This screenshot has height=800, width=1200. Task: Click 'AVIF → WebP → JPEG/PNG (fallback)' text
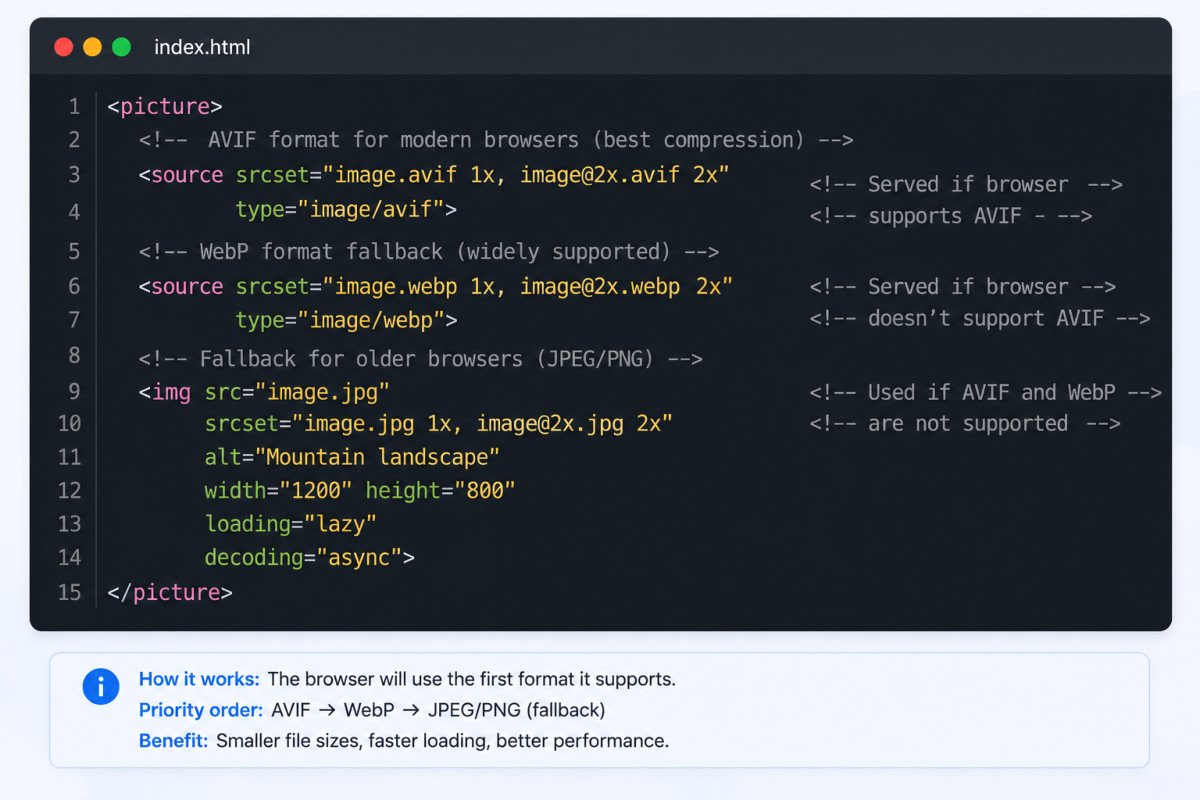pos(438,710)
